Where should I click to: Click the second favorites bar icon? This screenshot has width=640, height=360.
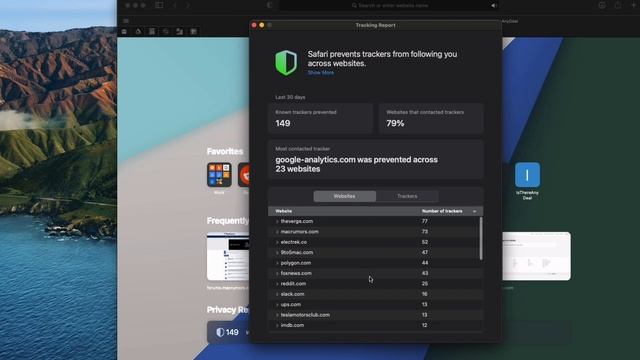click(x=138, y=31)
